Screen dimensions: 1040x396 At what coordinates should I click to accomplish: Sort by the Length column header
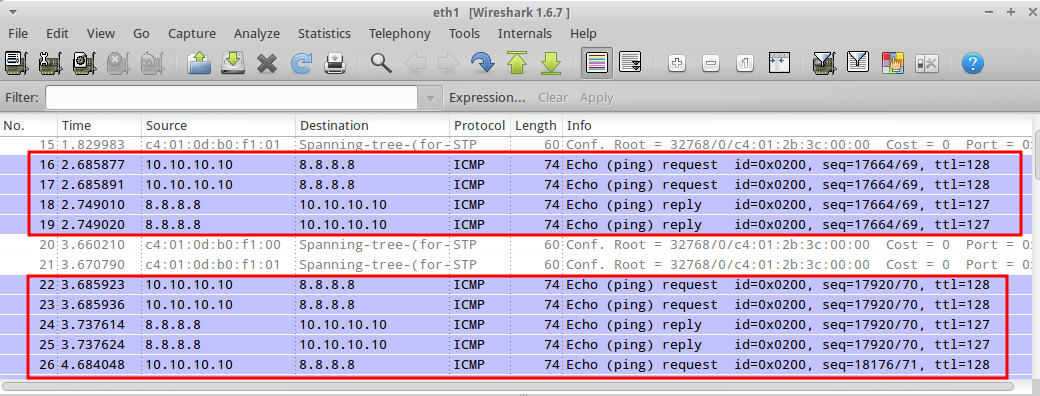tap(536, 125)
